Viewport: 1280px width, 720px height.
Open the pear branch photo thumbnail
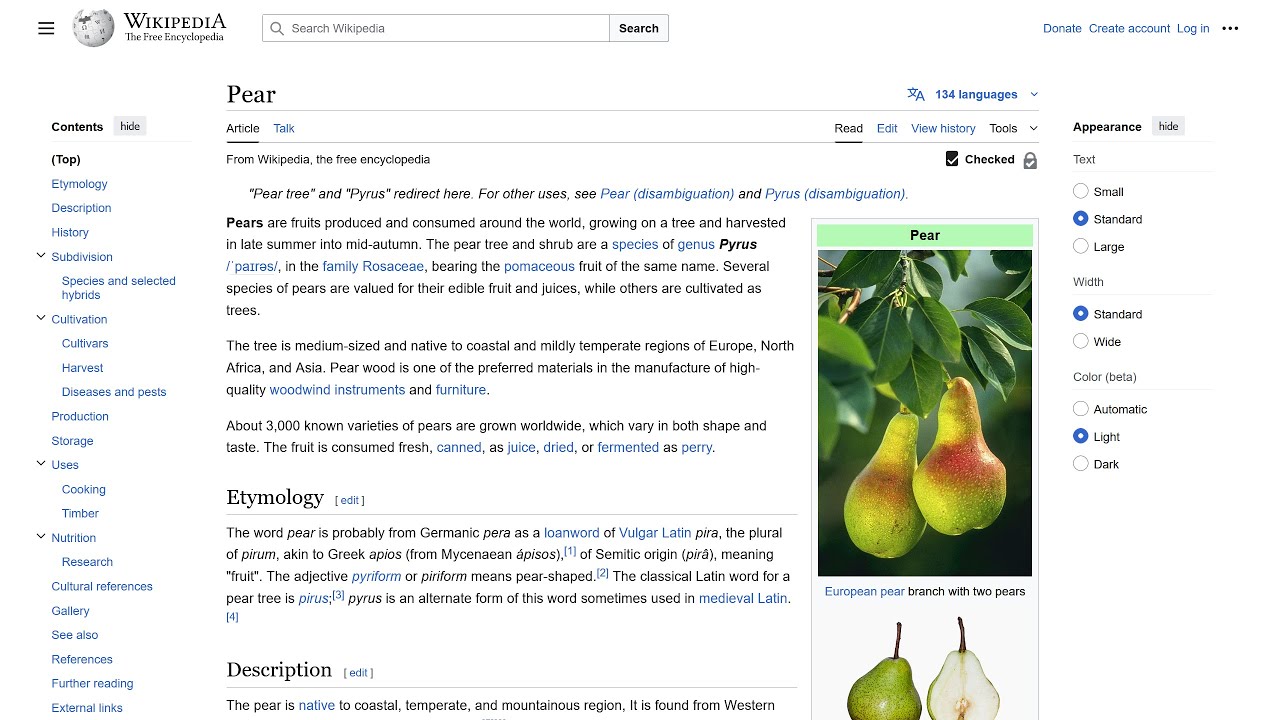pyautogui.click(x=925, y=413)
